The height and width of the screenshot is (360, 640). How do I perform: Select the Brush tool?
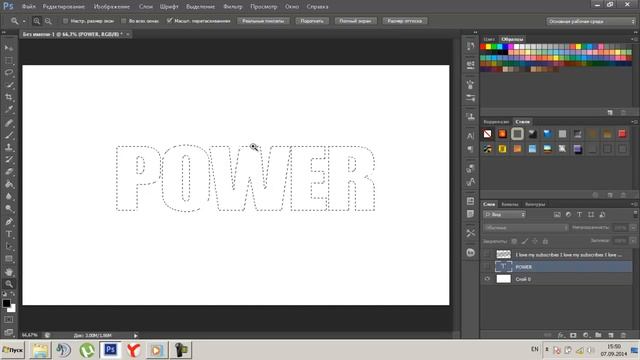(9, 135)
